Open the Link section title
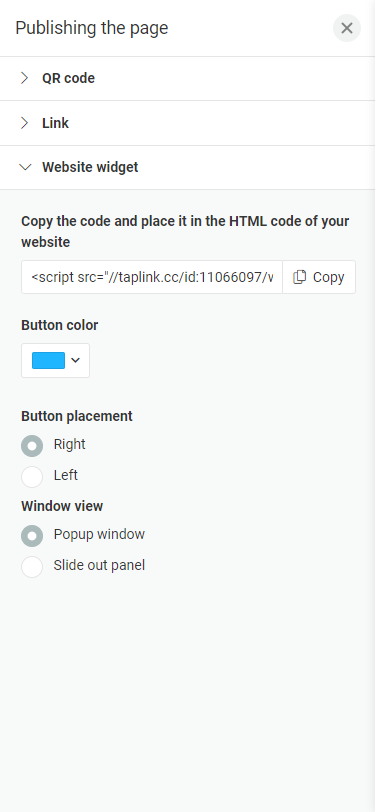 click(x=55, y=123)
